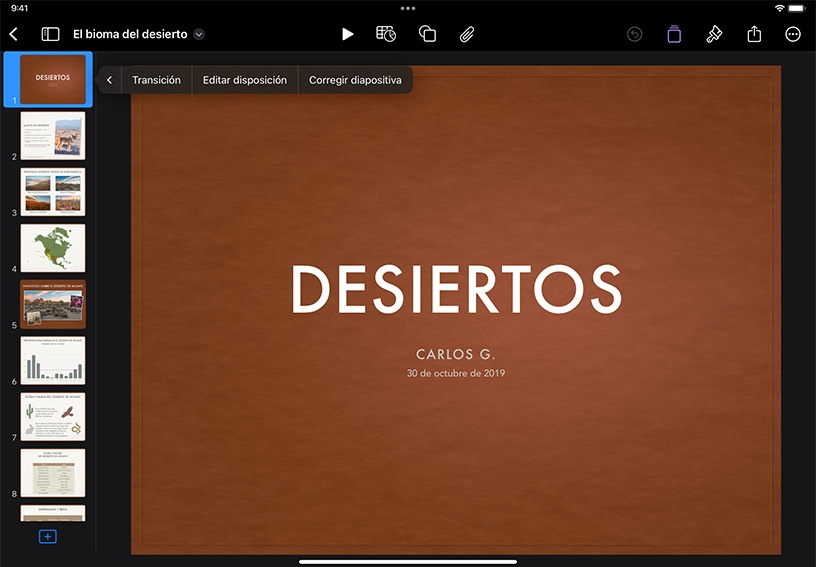Screen dimensions: 816x567
Task: Select slide 2 thumbnail with coyote photo
Action: (53, 136)
